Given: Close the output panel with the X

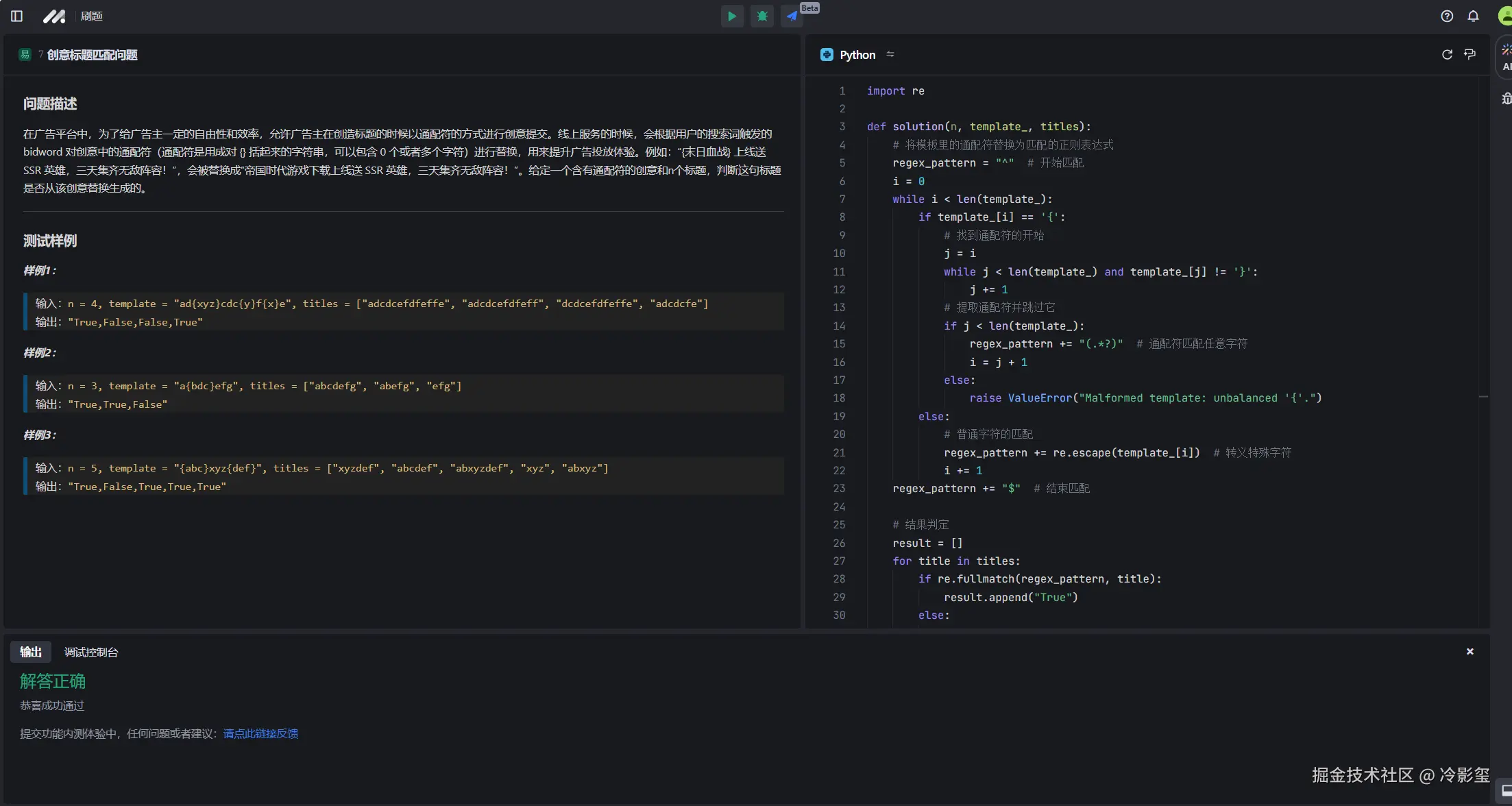Looking at the screenshot, I should pyautogui.click(x=1470, y=652).
